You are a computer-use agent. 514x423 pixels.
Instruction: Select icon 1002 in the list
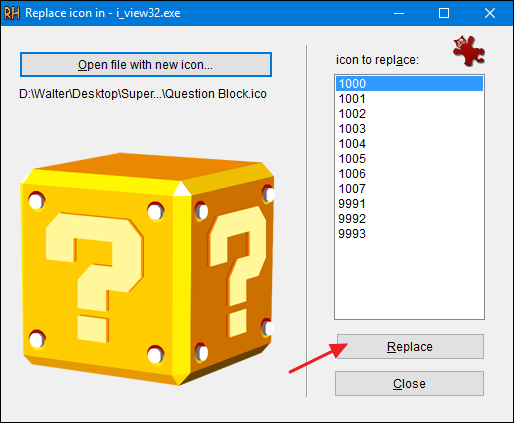(409, 114)
